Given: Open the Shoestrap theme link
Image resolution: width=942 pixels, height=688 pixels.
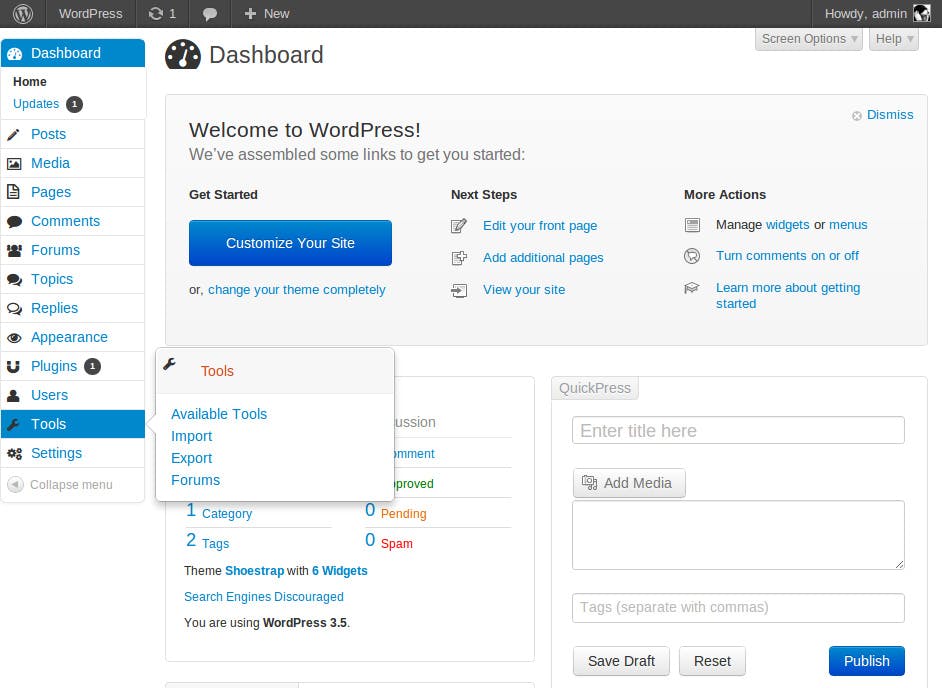Looking at the screenshot, I should pos(254,571).
